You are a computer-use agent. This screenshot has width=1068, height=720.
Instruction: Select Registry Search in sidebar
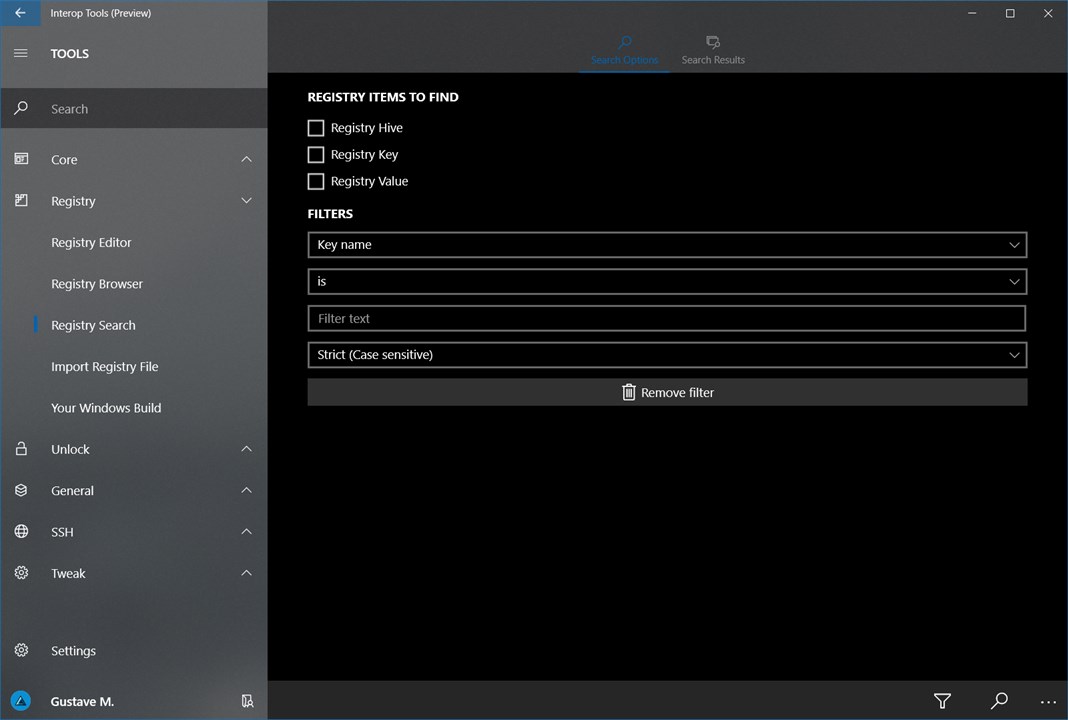point(93,326)
